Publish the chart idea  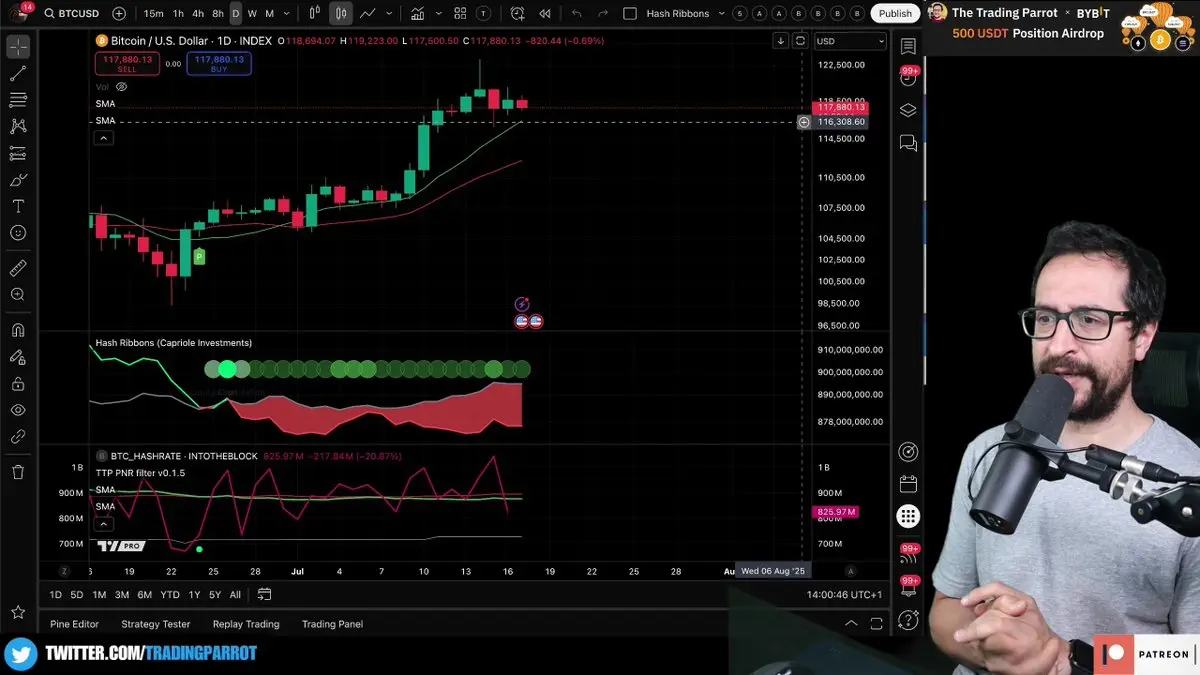(x=895, y=14)
